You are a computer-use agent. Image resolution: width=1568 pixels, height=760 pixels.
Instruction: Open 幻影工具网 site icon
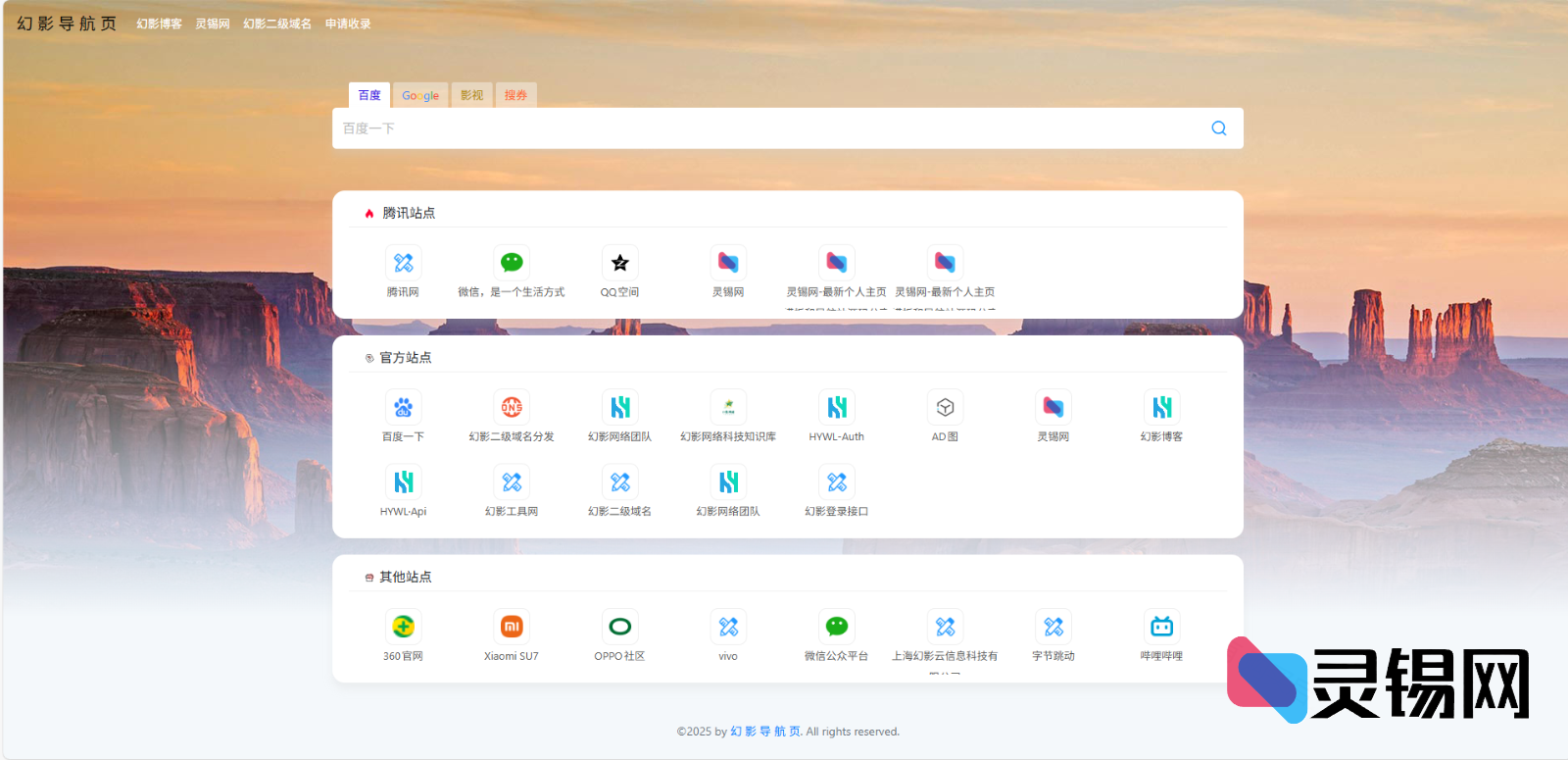[x=512, y=481]
